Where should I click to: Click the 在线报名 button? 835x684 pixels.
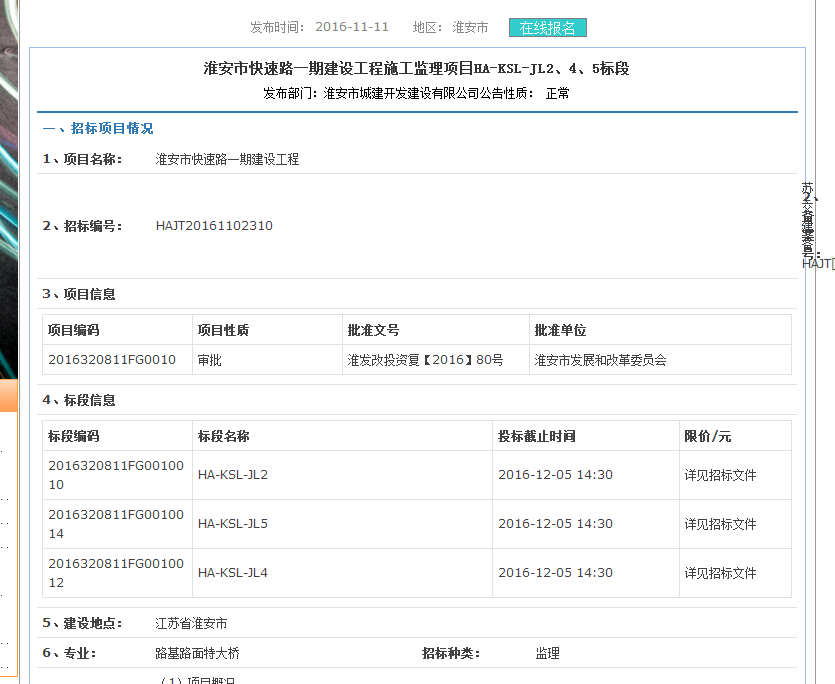click(547, 28)
